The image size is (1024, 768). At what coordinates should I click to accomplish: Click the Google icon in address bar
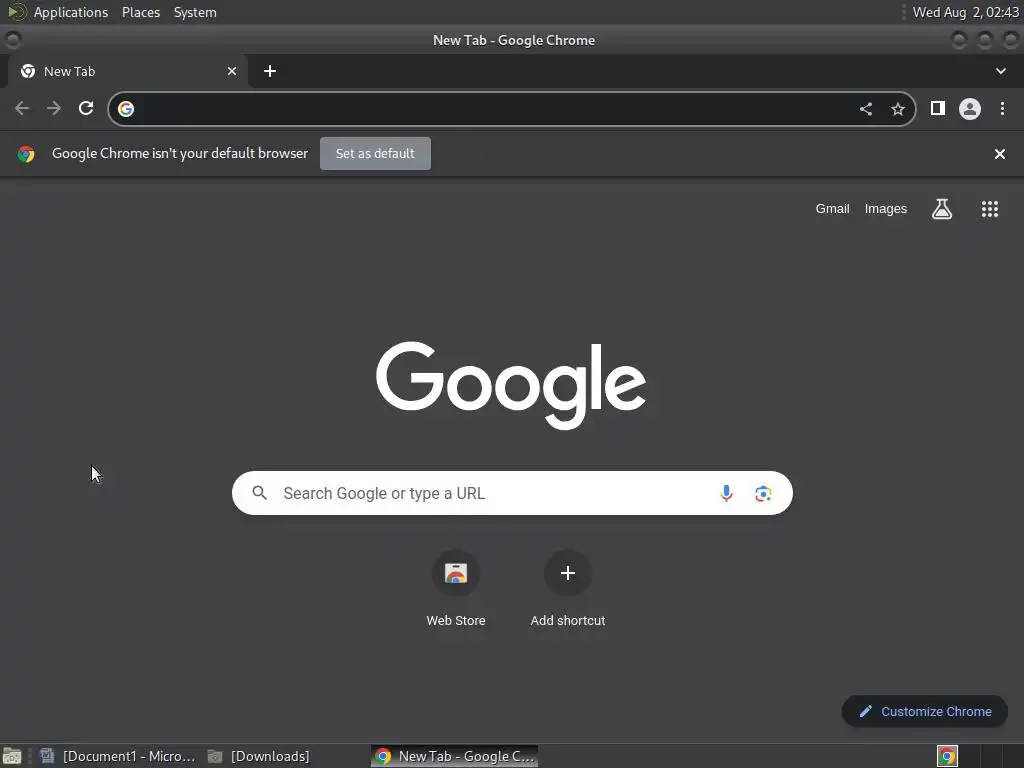[126, 108]
